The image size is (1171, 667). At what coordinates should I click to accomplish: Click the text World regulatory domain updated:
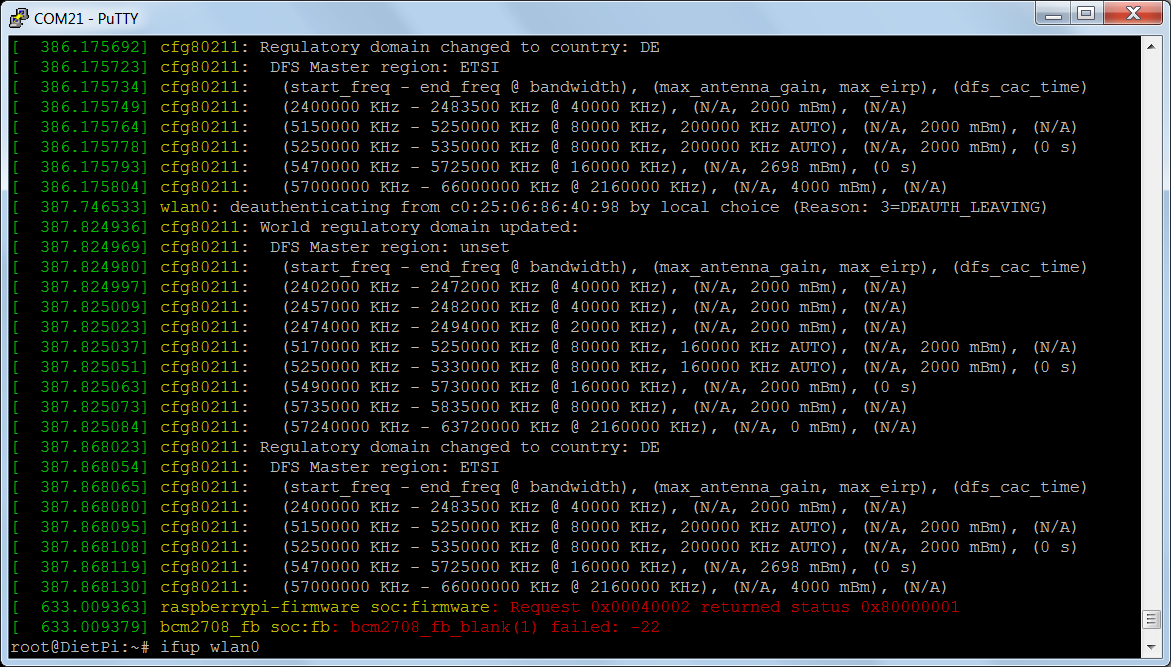coord(419,227)
